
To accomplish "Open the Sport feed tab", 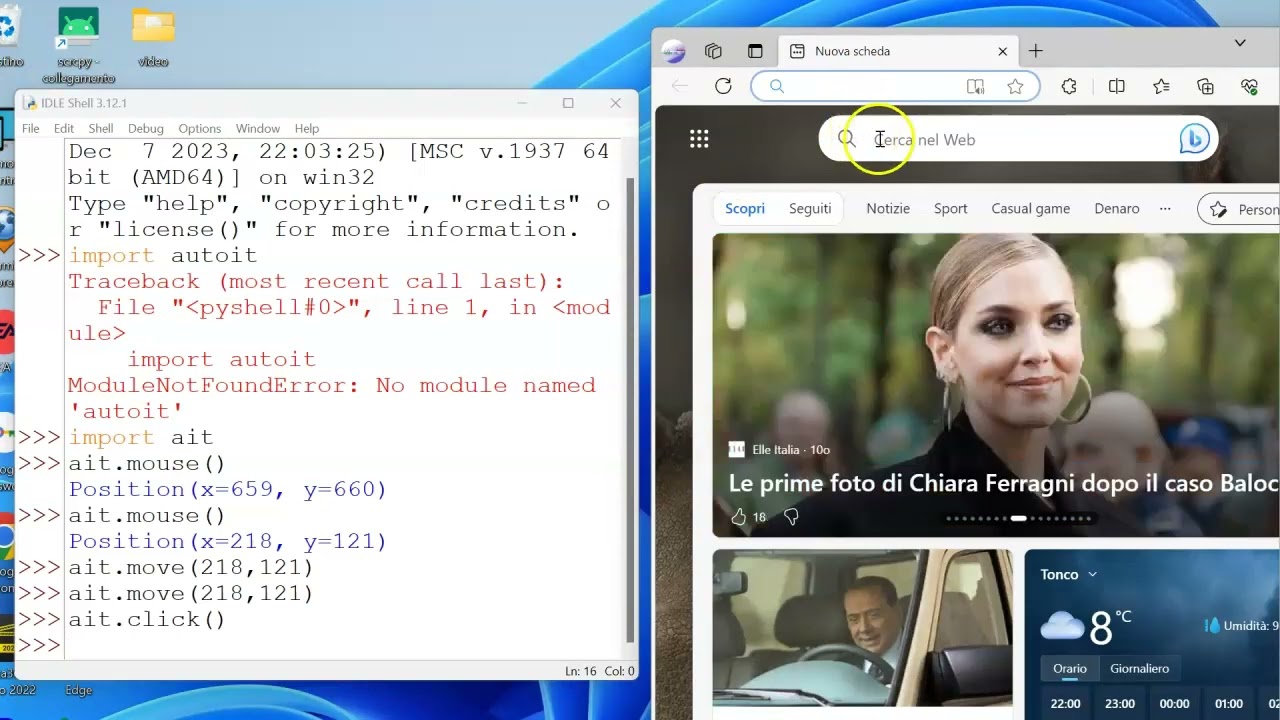I will tap(951, 209).
